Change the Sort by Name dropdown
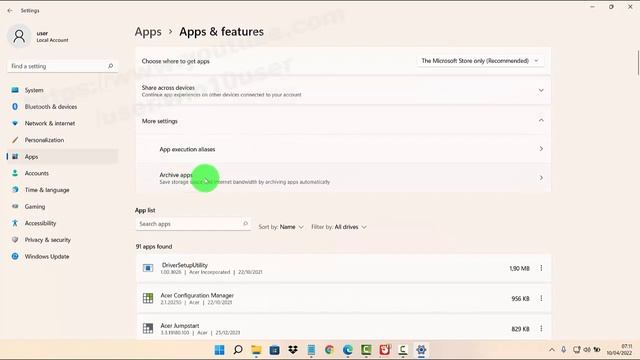Viewport: 640px width, 360px height. [x=281, y=227]
